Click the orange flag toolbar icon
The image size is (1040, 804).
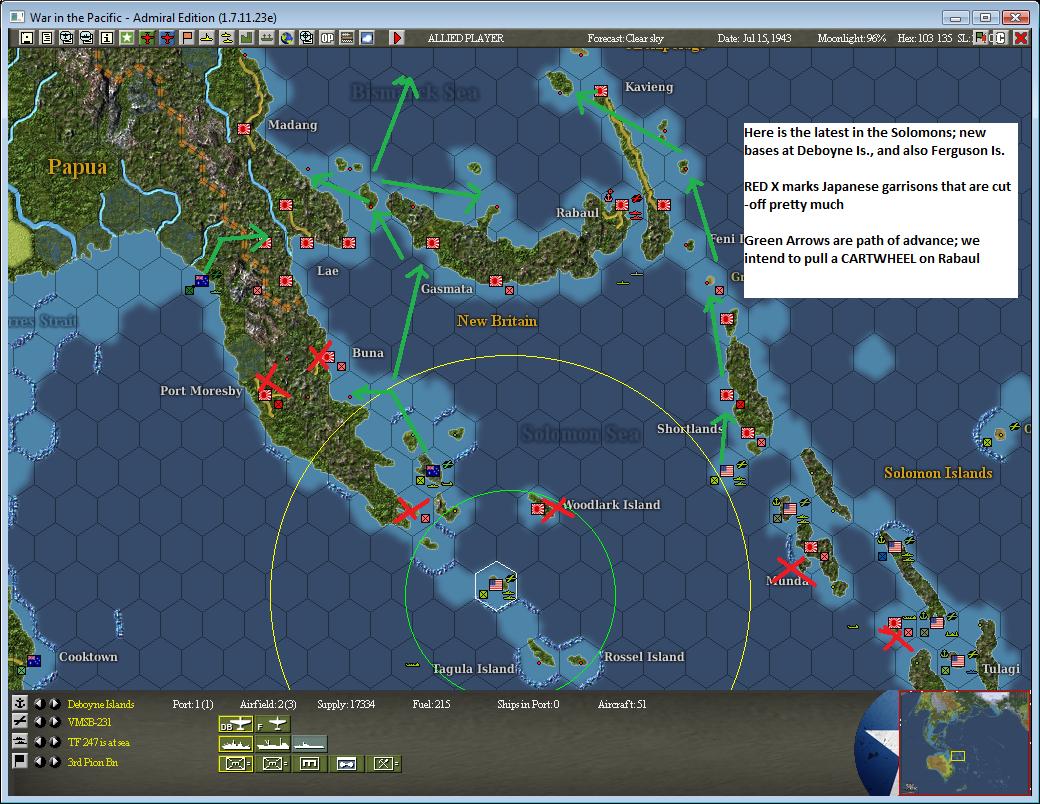(x=187, y=38)
